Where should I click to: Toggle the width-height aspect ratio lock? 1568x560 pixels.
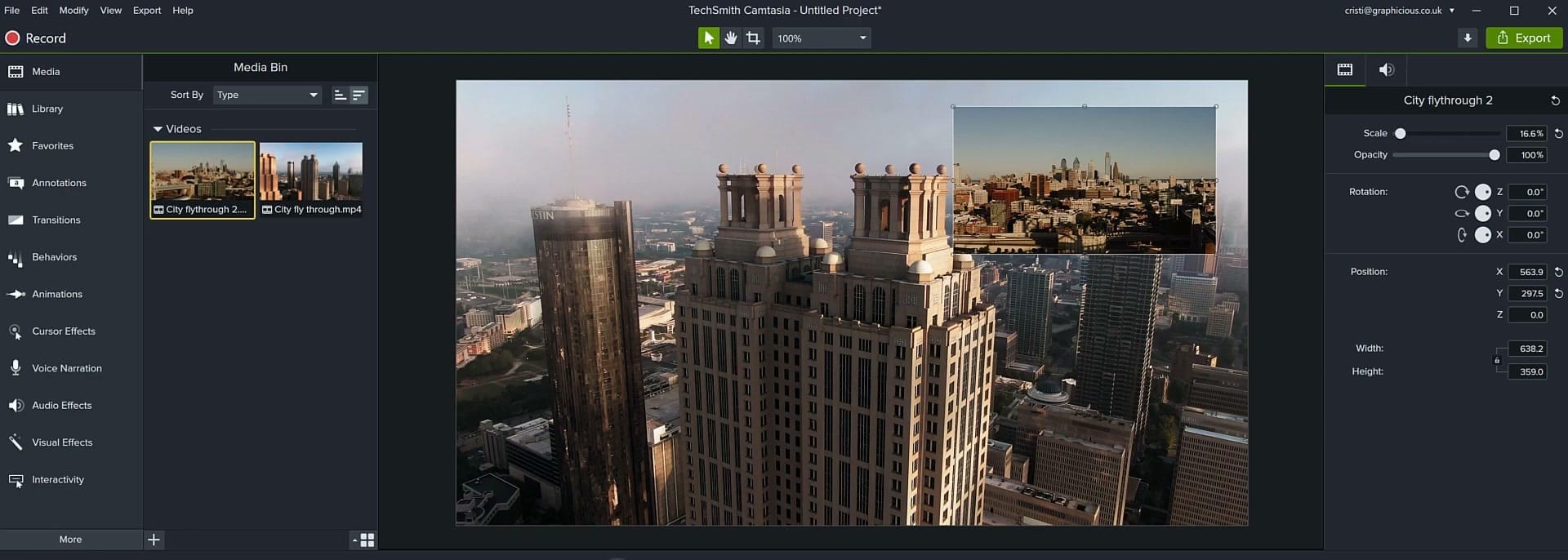(x=1497, y=360)
